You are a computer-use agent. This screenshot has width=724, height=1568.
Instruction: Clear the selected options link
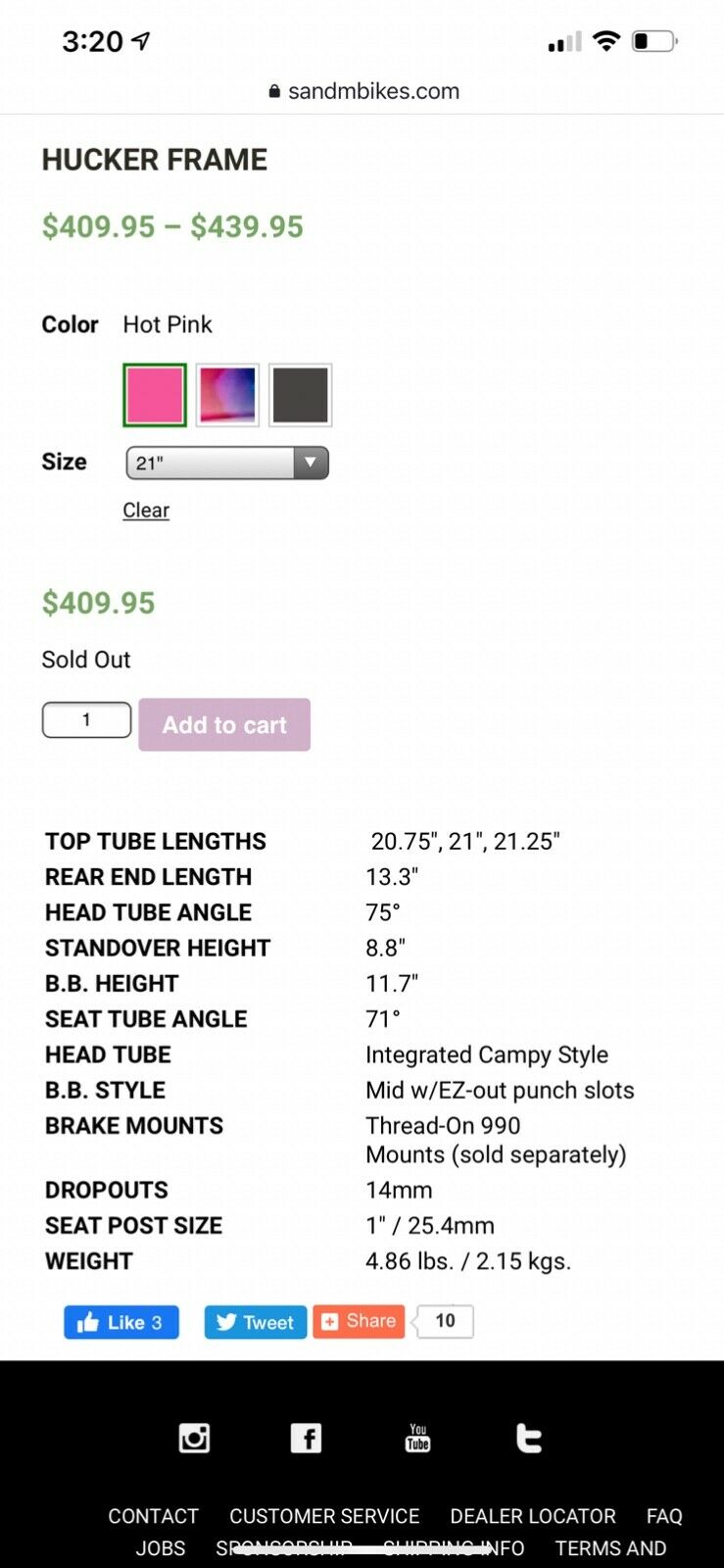pos(146,510)
